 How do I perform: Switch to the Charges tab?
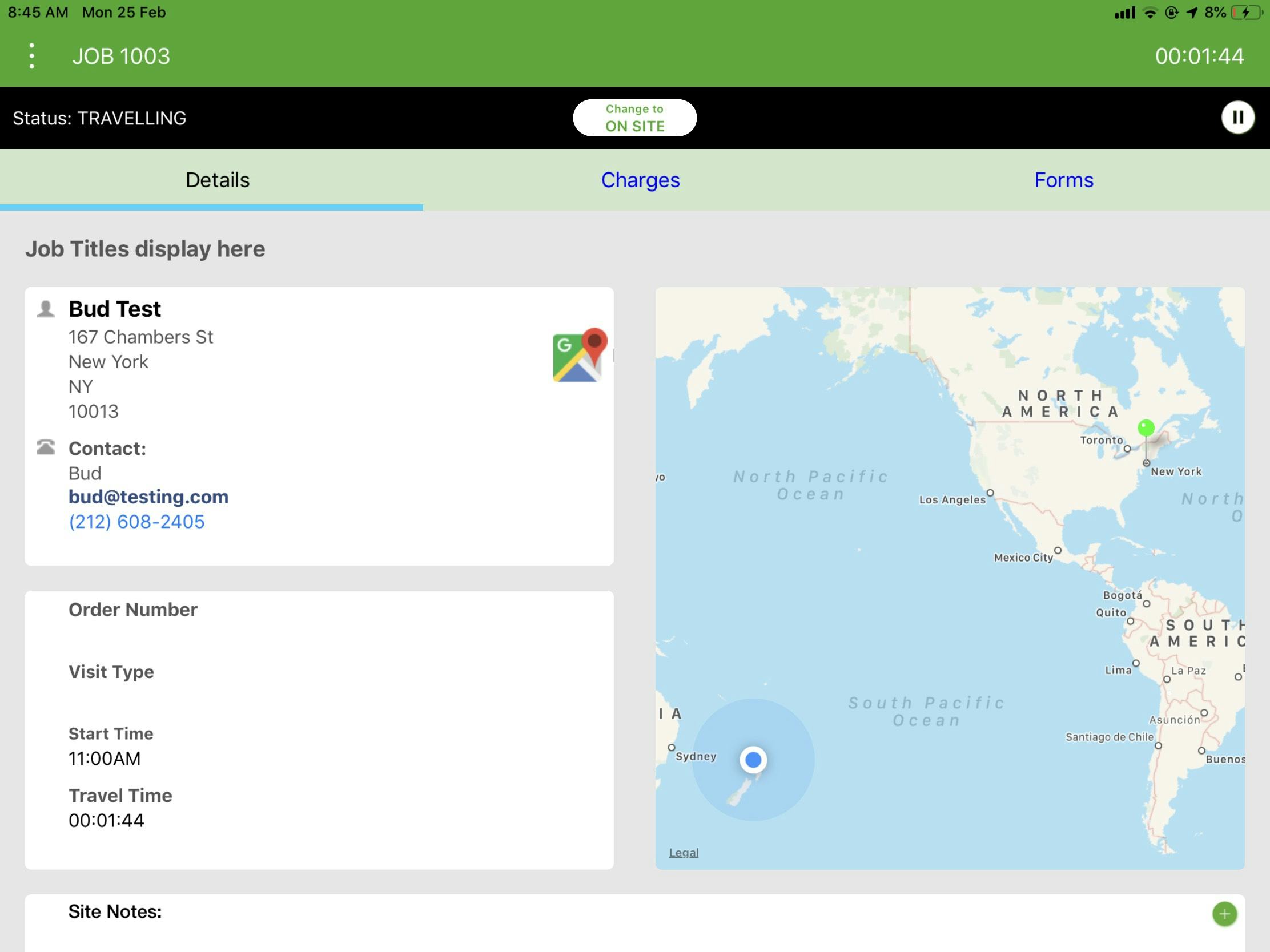(640, 180)
